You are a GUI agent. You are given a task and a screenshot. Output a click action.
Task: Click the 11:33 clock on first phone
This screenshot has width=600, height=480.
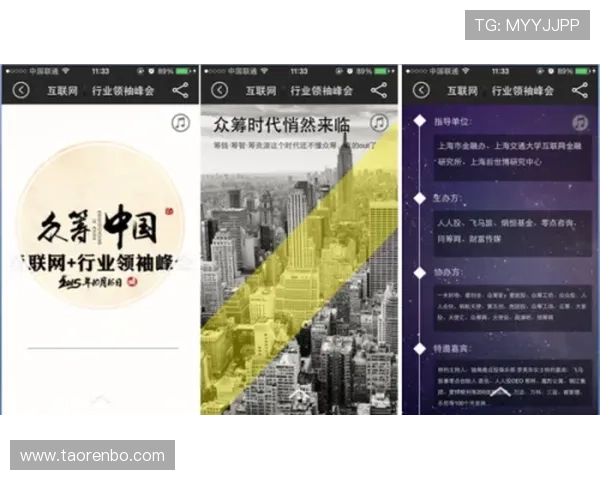pos(100,71)
